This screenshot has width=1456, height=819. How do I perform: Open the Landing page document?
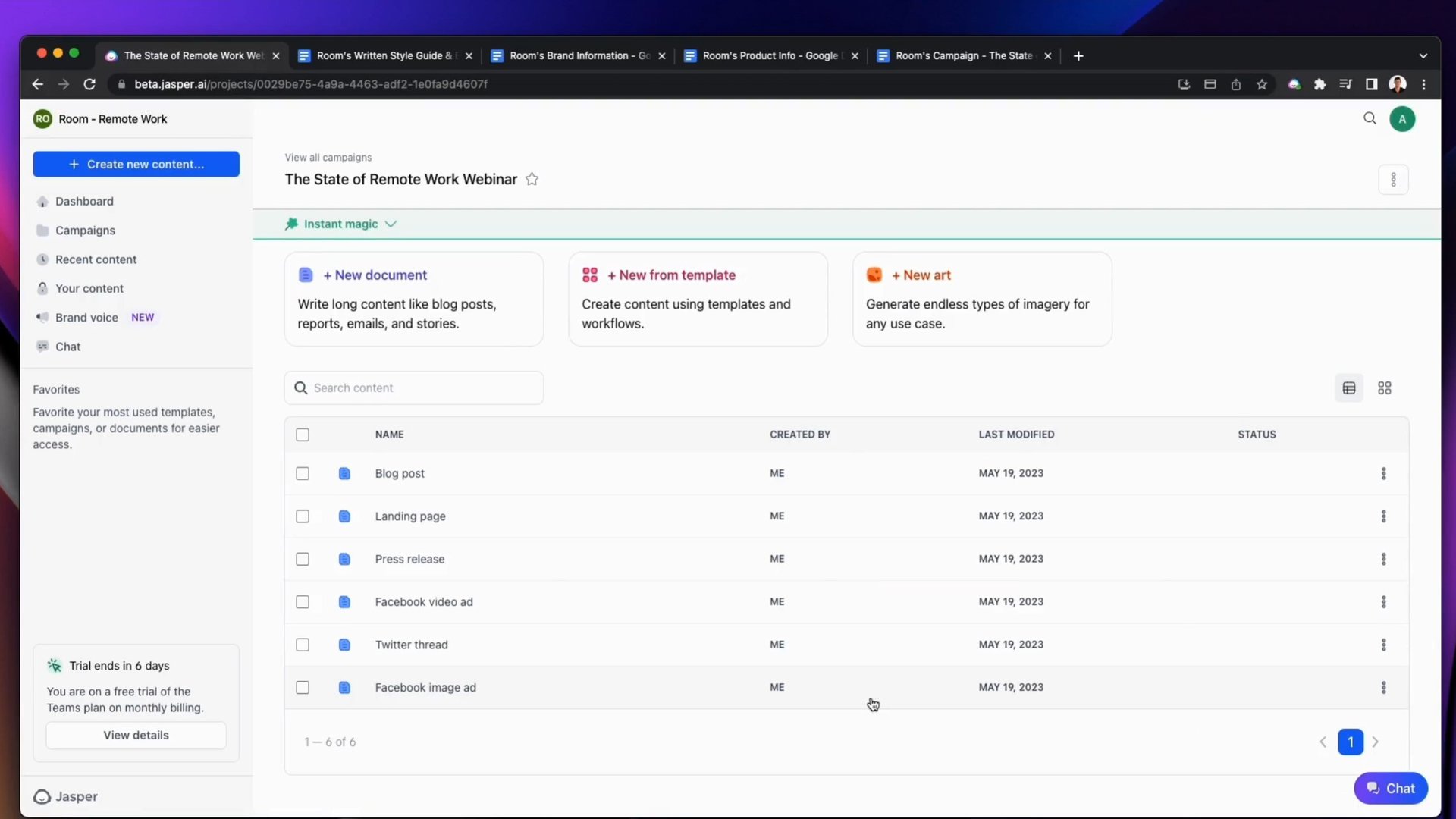click(410, 516)
